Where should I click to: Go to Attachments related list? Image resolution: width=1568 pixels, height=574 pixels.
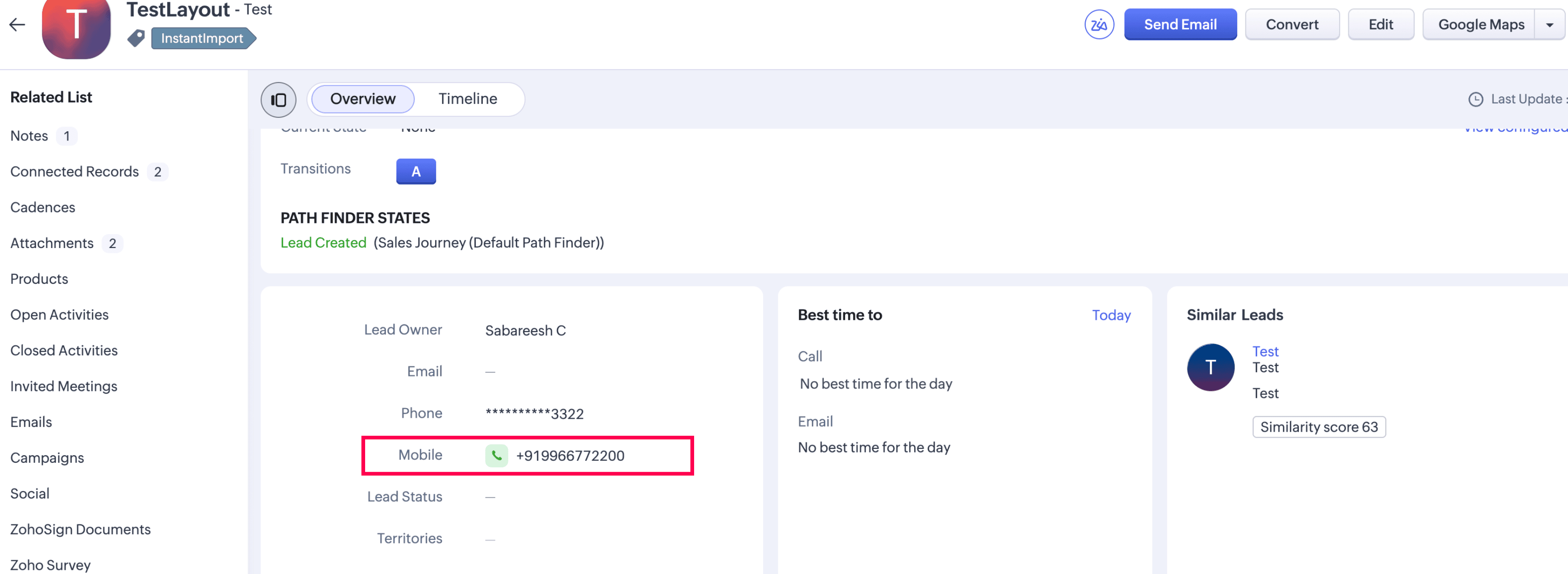(52, 243)
